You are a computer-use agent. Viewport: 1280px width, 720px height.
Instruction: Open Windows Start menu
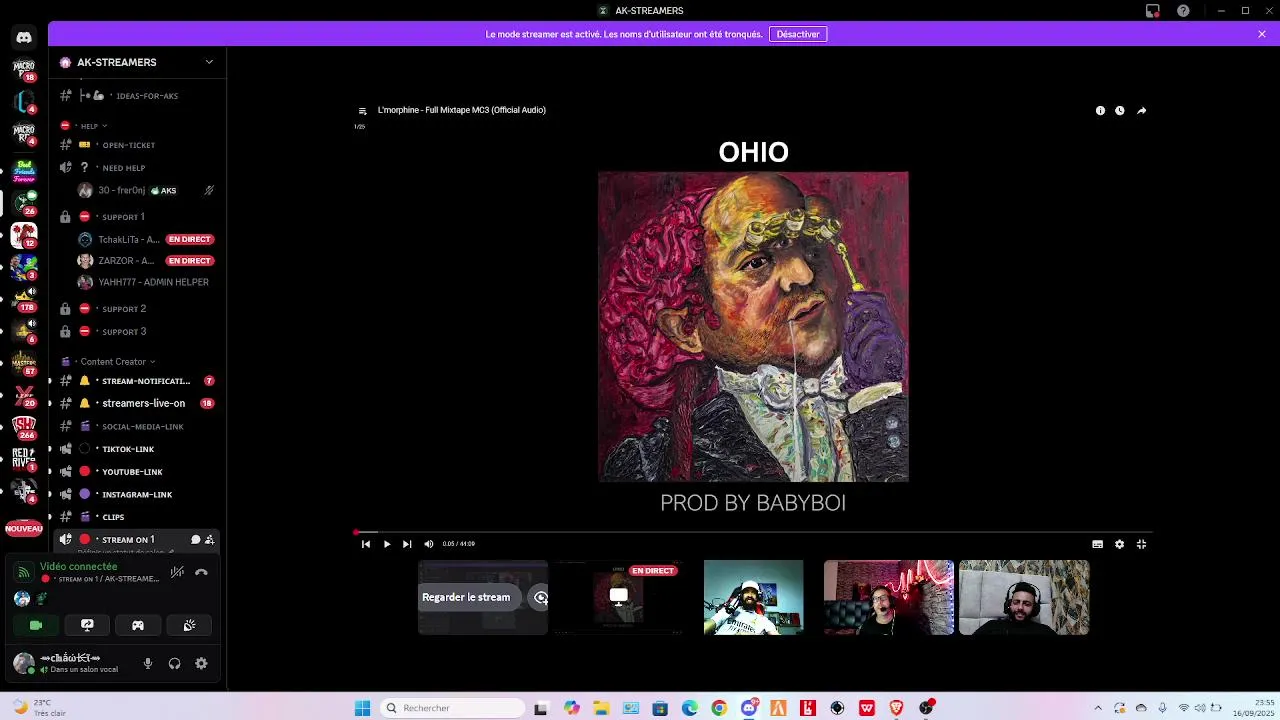click(362, 708)
